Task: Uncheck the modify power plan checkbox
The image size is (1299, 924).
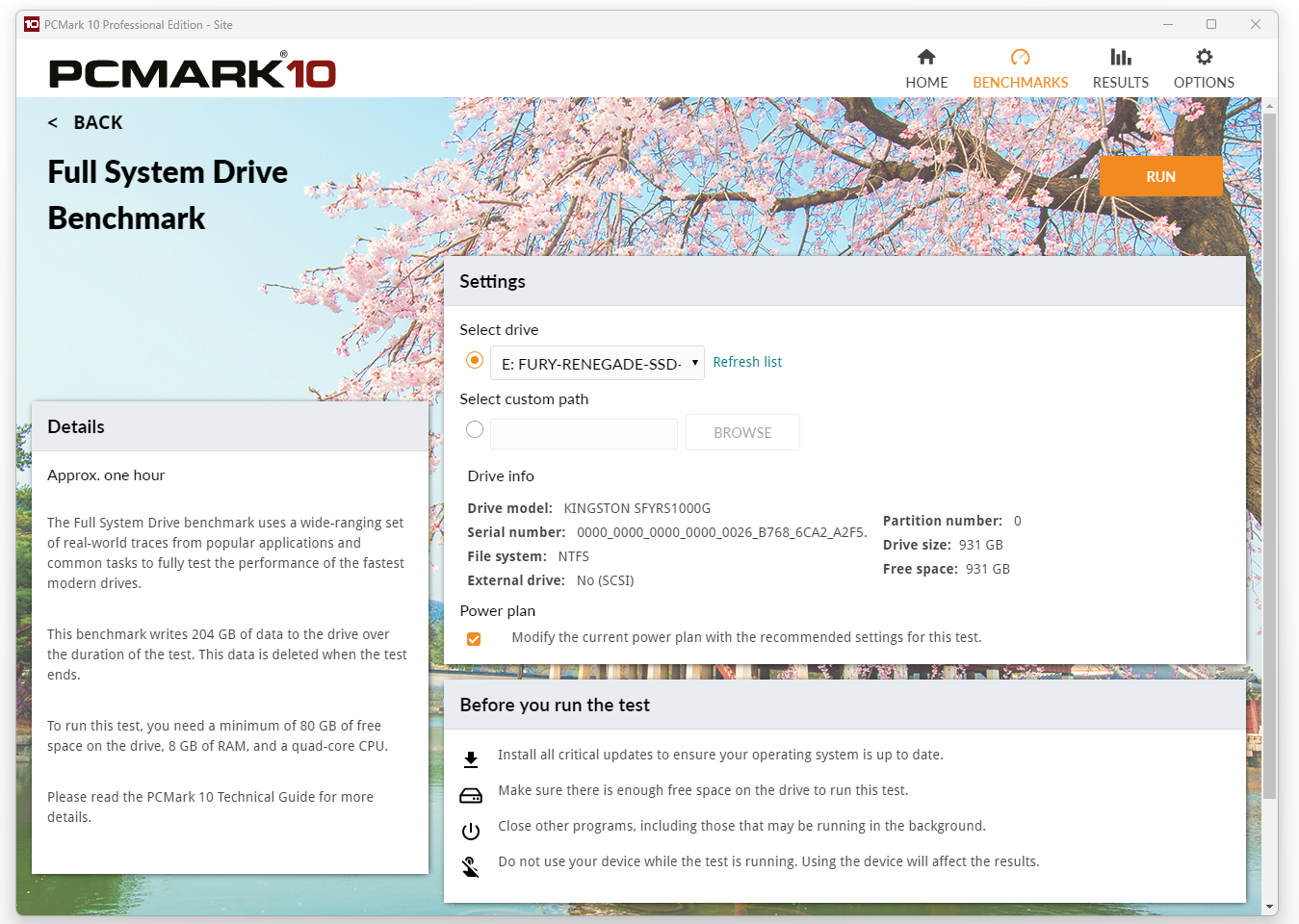Action: coord(474,639)
